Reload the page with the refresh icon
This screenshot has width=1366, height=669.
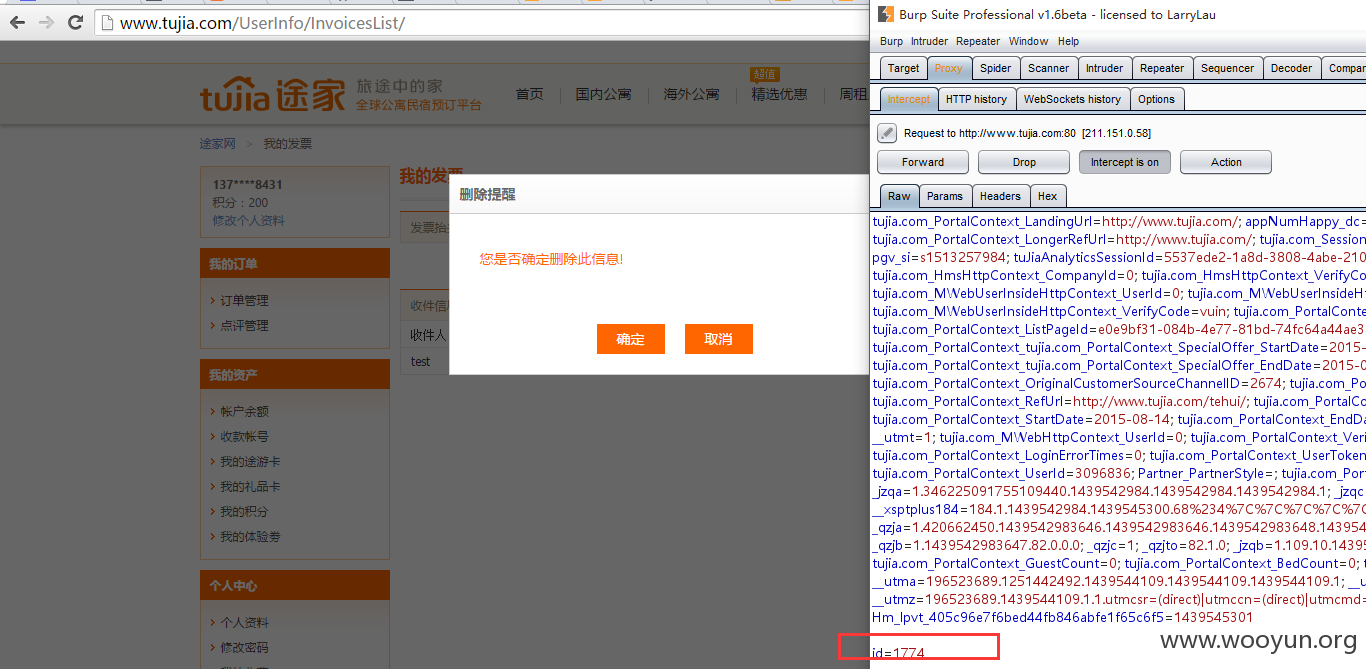click(75, 22)
